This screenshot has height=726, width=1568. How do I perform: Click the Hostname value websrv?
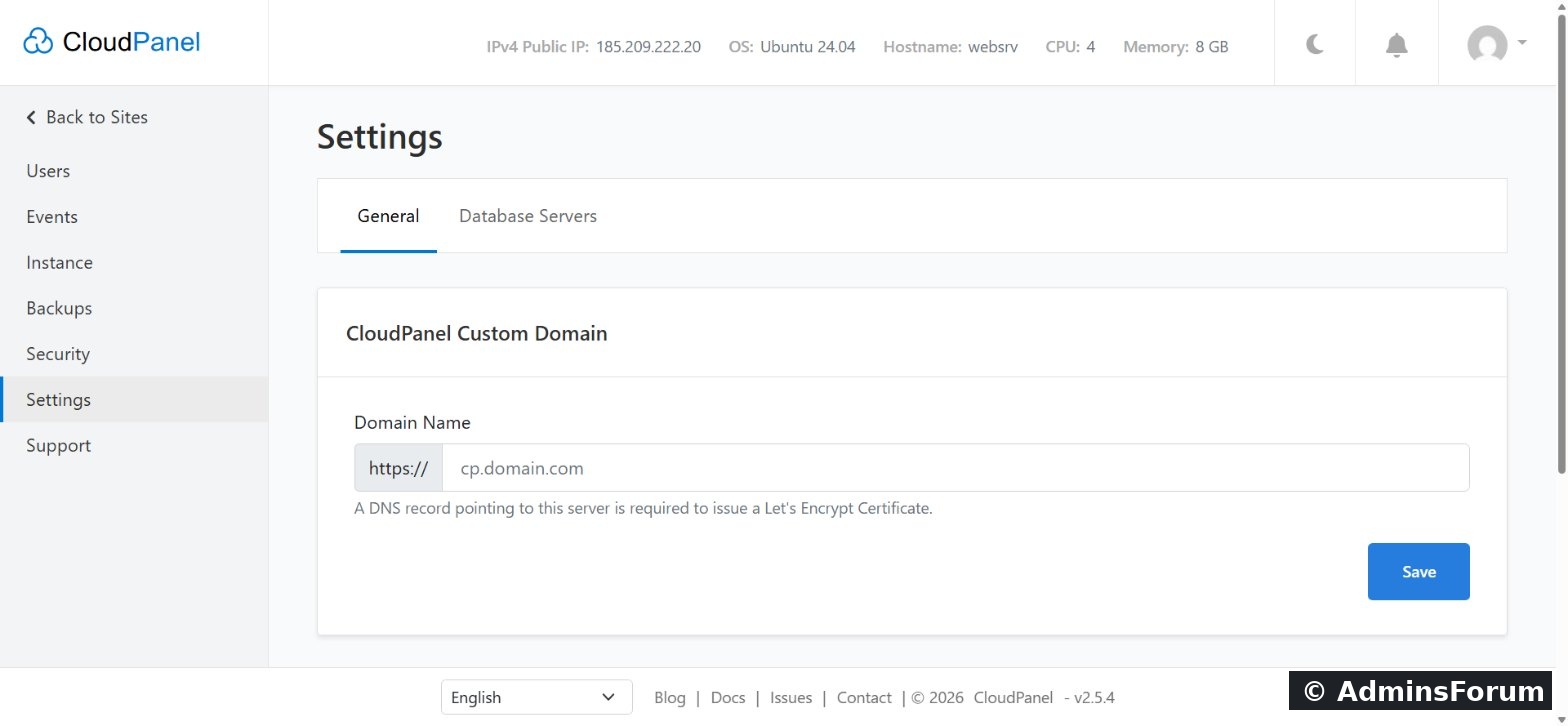click(993, 47)
